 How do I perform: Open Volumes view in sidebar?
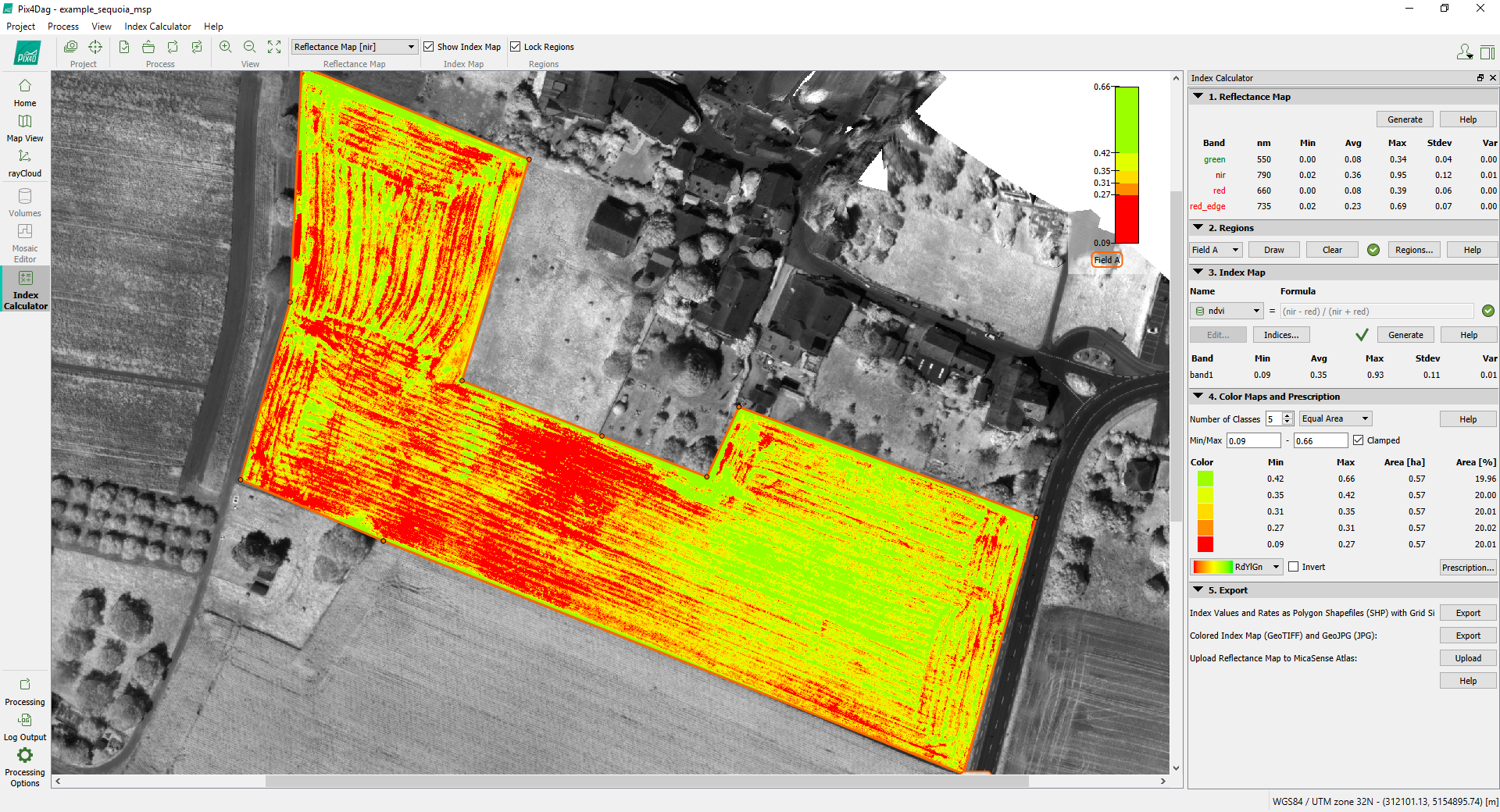coord(25,202)
